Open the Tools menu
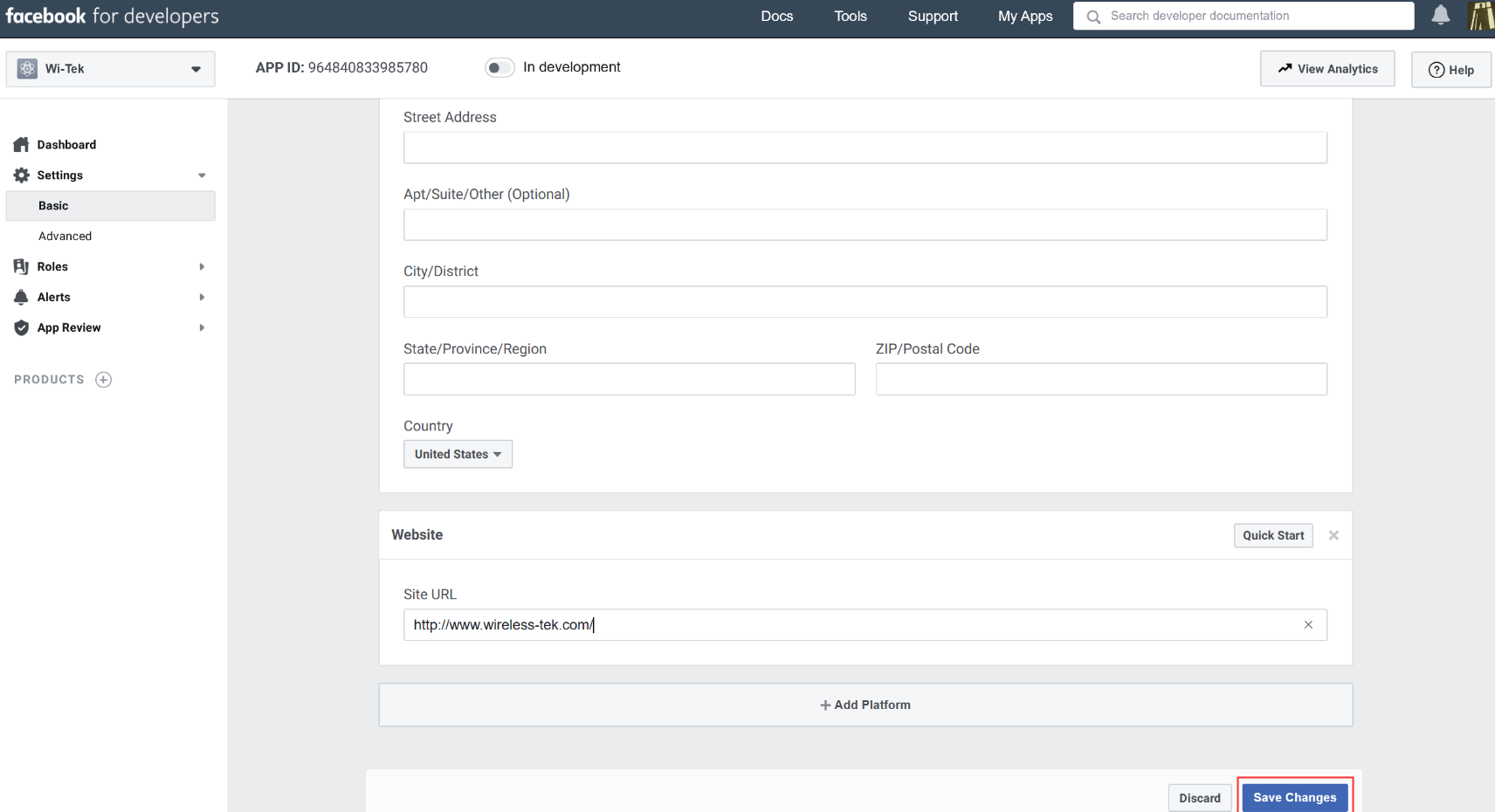The image size is (1495, 812). [x=851, y=16]
